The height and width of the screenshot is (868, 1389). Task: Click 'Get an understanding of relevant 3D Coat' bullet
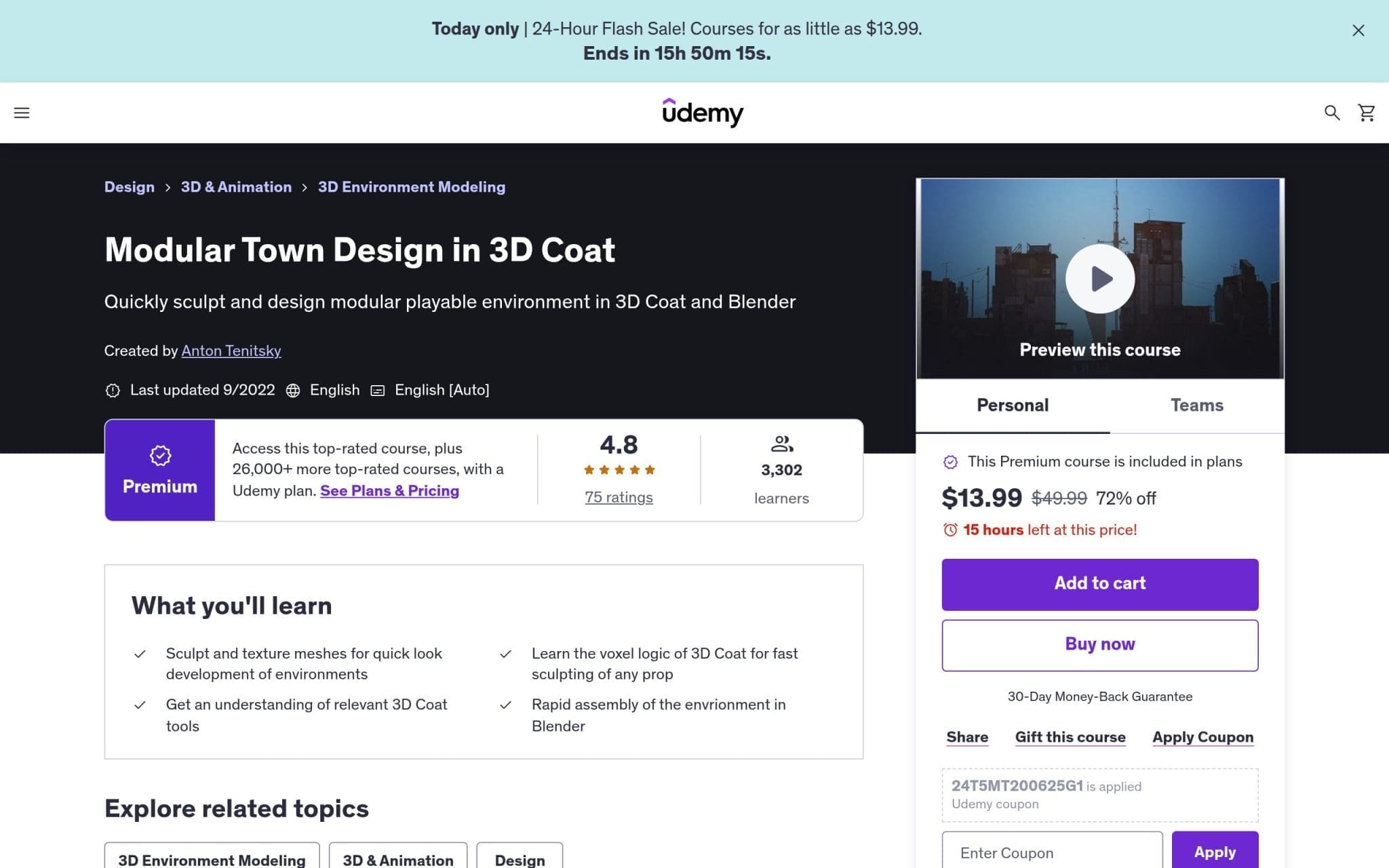(x=307, y=715)
